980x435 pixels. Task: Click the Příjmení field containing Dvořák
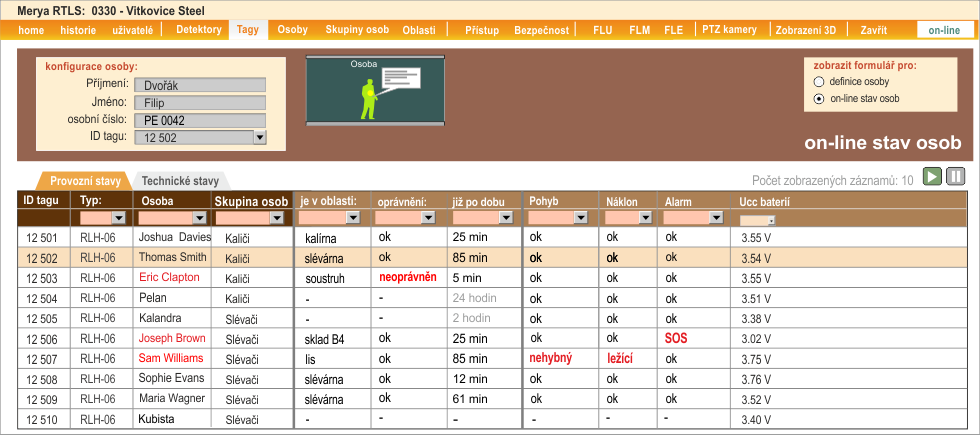[200, 85]
